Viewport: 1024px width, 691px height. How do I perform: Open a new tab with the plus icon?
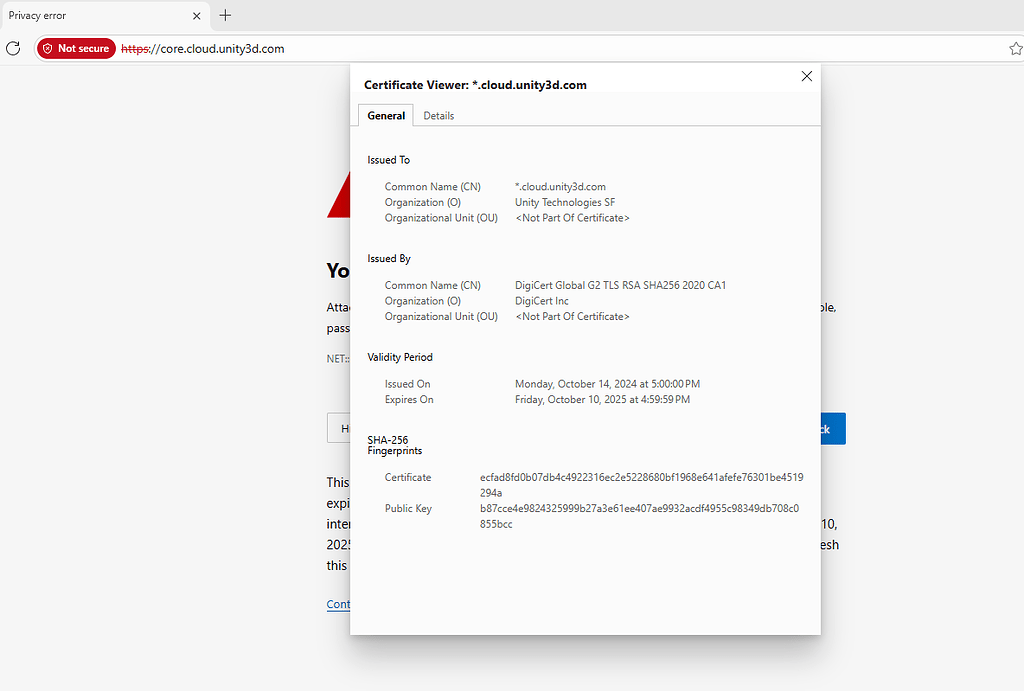click(225, 15)
